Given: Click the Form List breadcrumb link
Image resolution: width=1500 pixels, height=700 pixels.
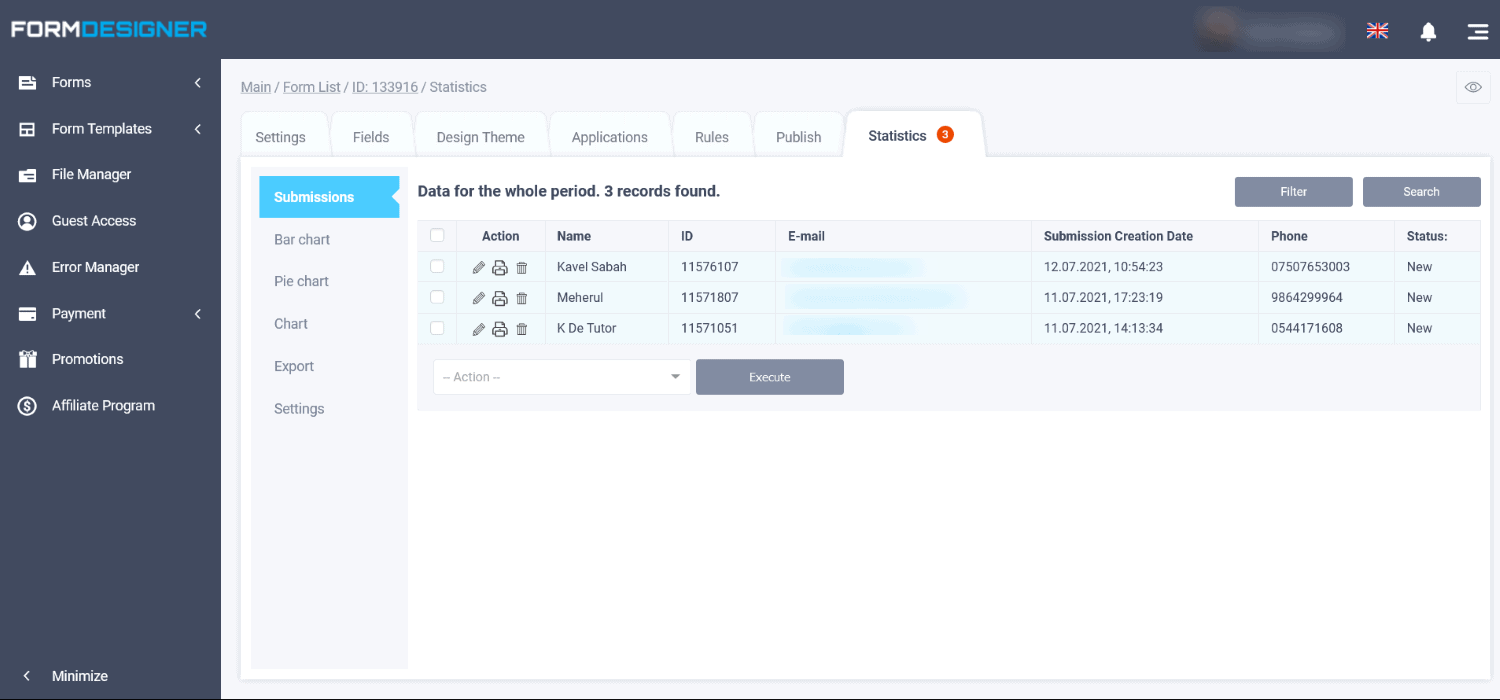Looking at the screenshot, I should 311,87.
